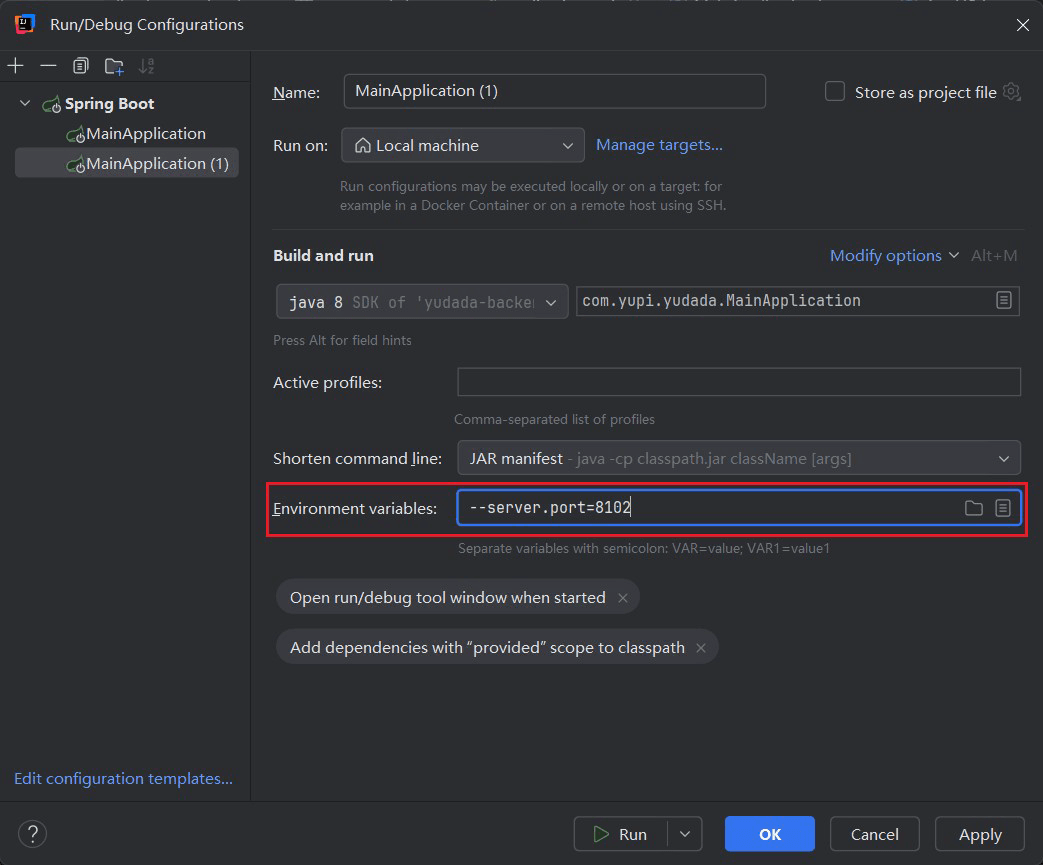
Task: Click inside the Active profiles field
Action: tap(738, 382)
